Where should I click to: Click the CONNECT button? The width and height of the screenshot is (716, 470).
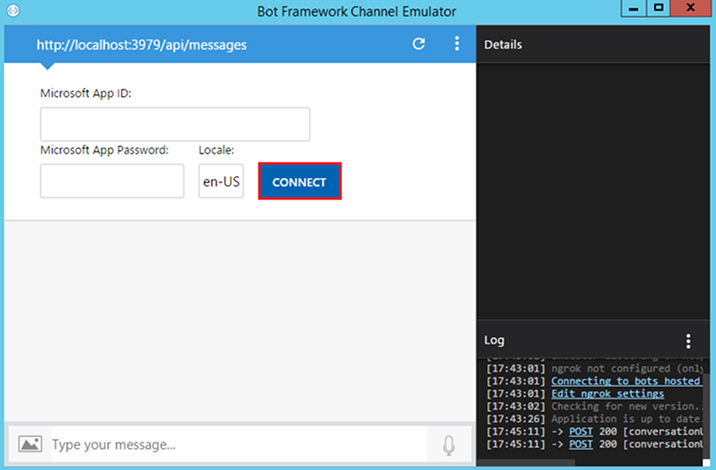click(x=300, y=181)
